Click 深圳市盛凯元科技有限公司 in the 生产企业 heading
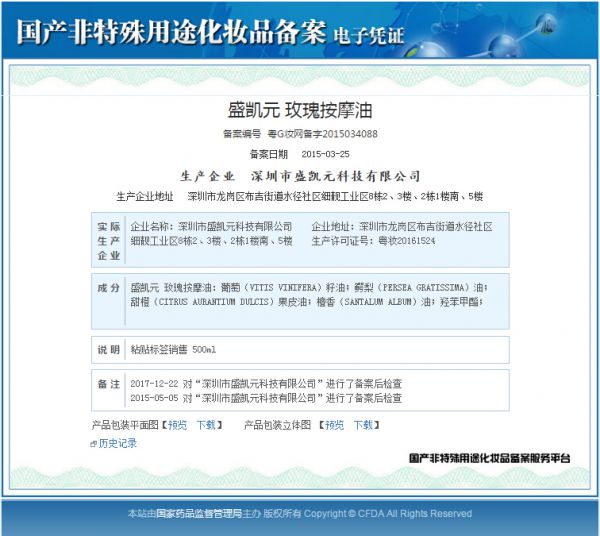 coord(336,176)
